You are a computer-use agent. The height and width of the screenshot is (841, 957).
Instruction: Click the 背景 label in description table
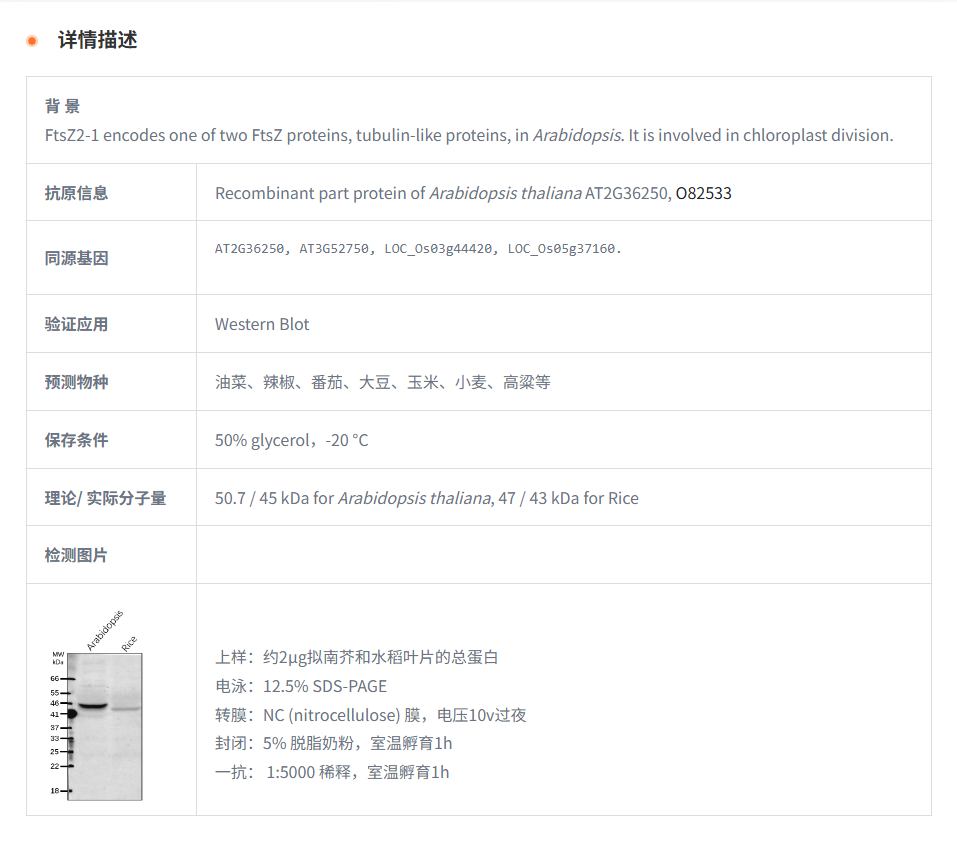[x=62, y=106]
